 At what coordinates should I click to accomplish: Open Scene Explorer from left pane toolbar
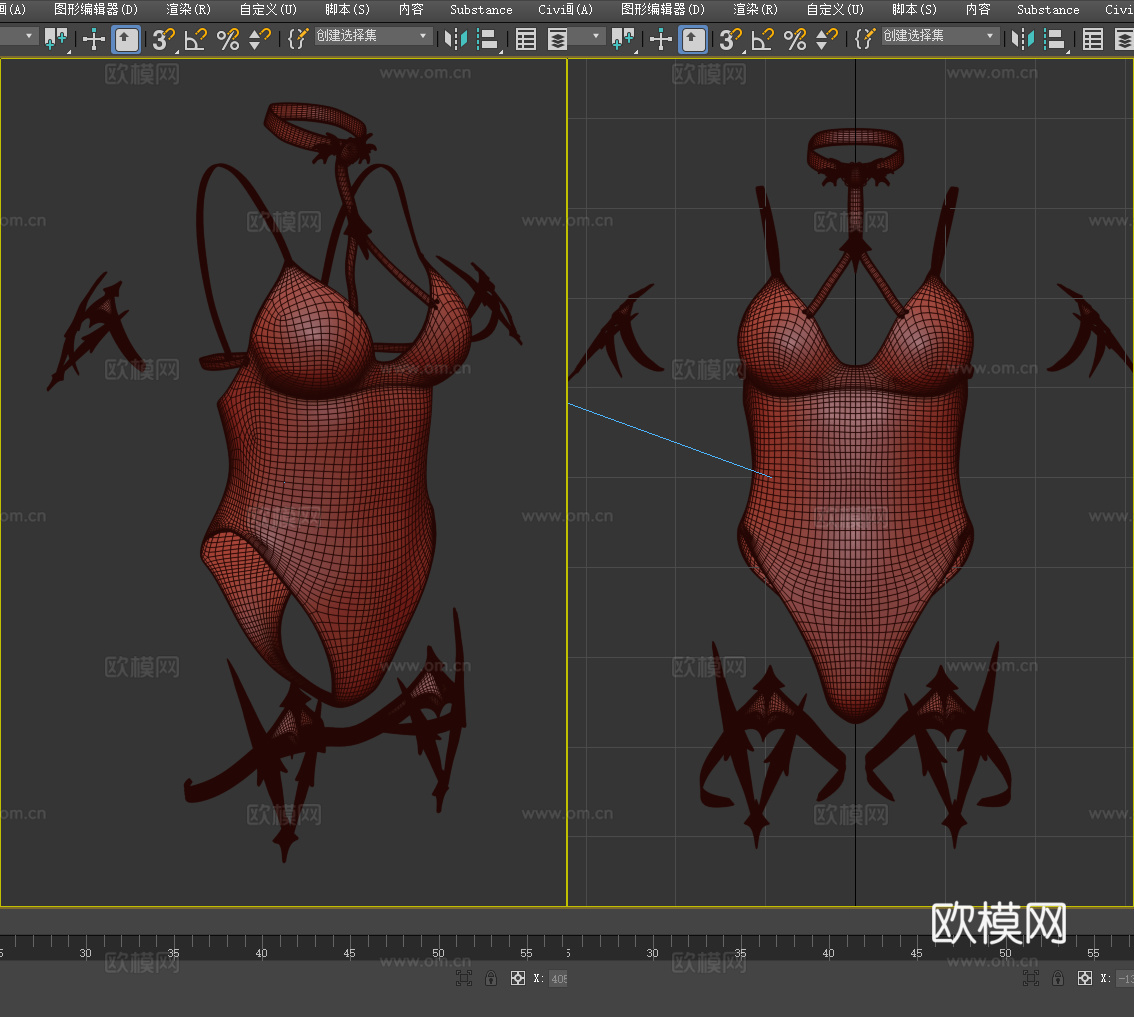point(526,39)
